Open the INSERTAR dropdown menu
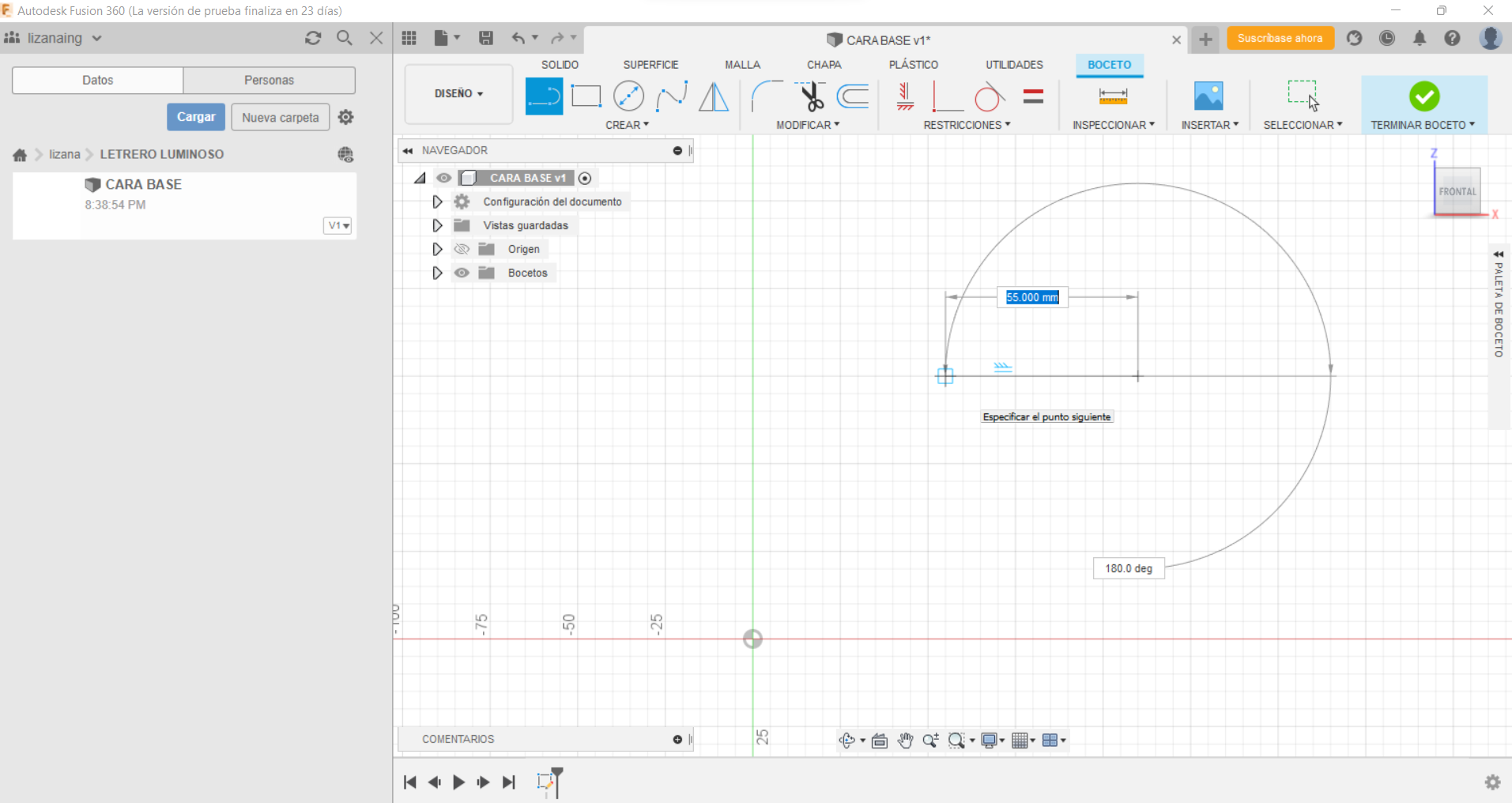The width and height of the screenshot is (1512, 803). pos(1210,125)
